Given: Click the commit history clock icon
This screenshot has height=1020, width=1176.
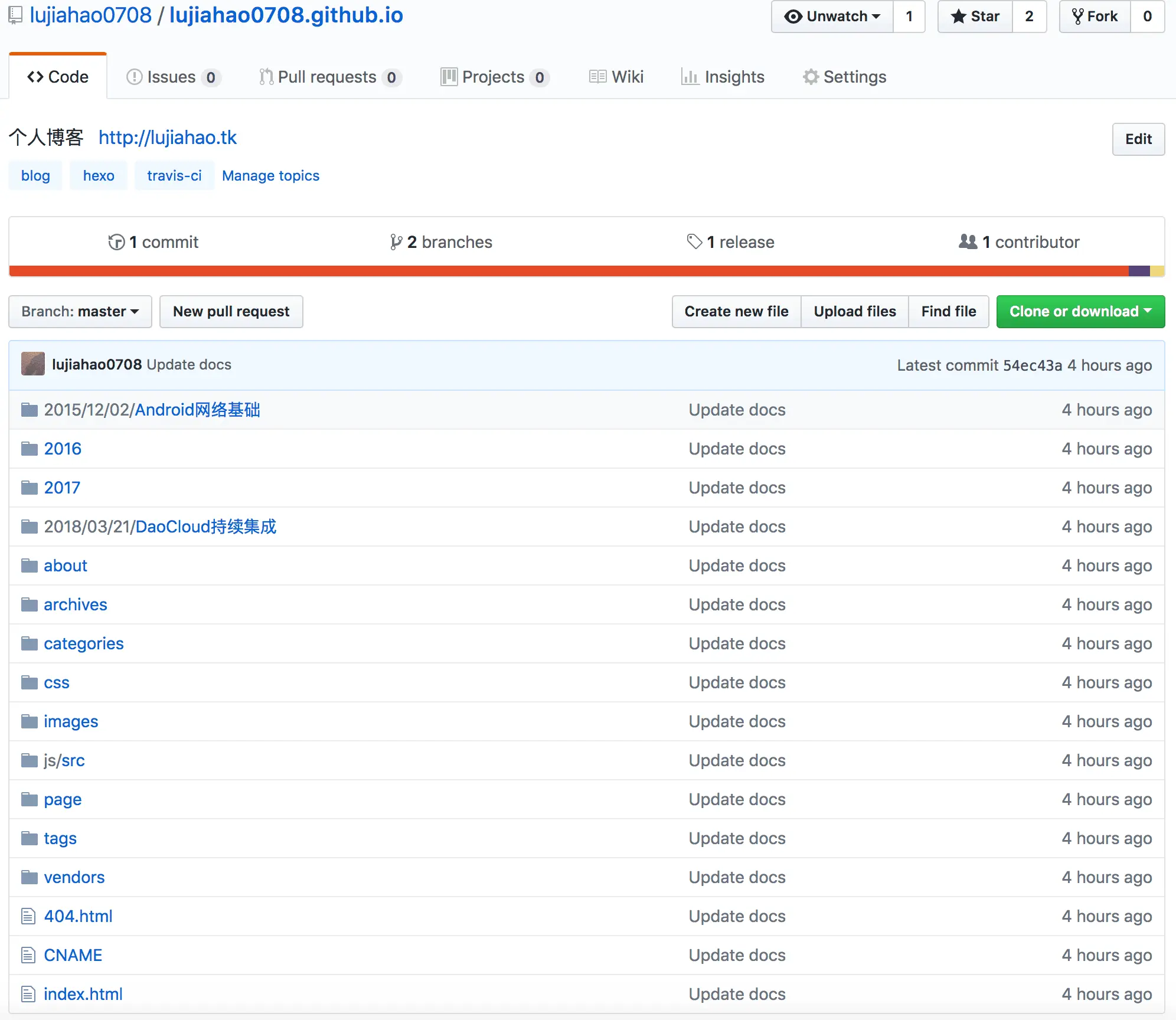Looking at the screenshot, I should pyautogui.click(x=116, y=242).
